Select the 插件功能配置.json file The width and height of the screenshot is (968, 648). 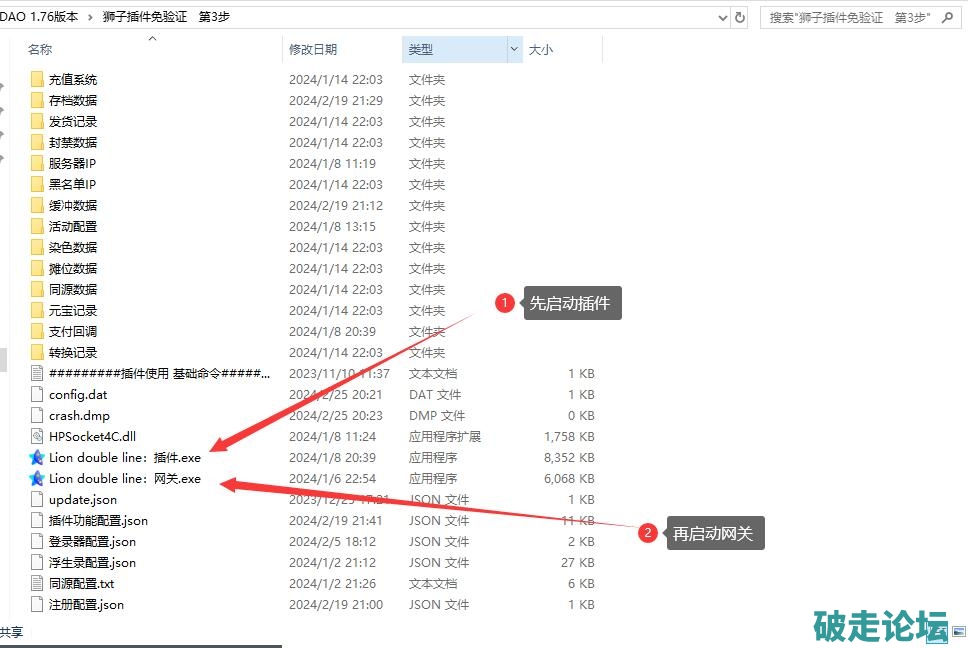[x=98, y=521]
